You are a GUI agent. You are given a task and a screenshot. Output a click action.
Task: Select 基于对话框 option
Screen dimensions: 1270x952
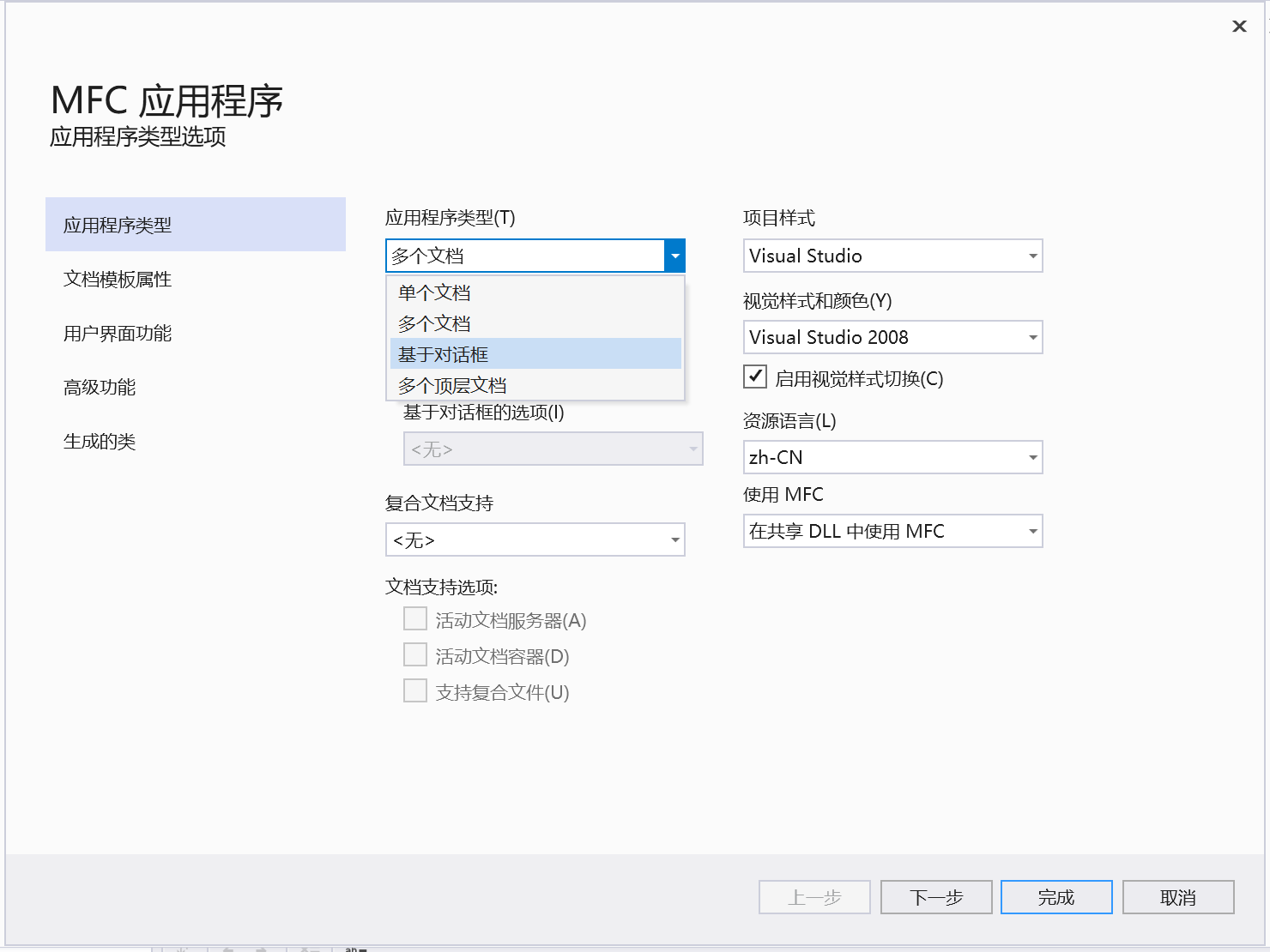[535, 353]
